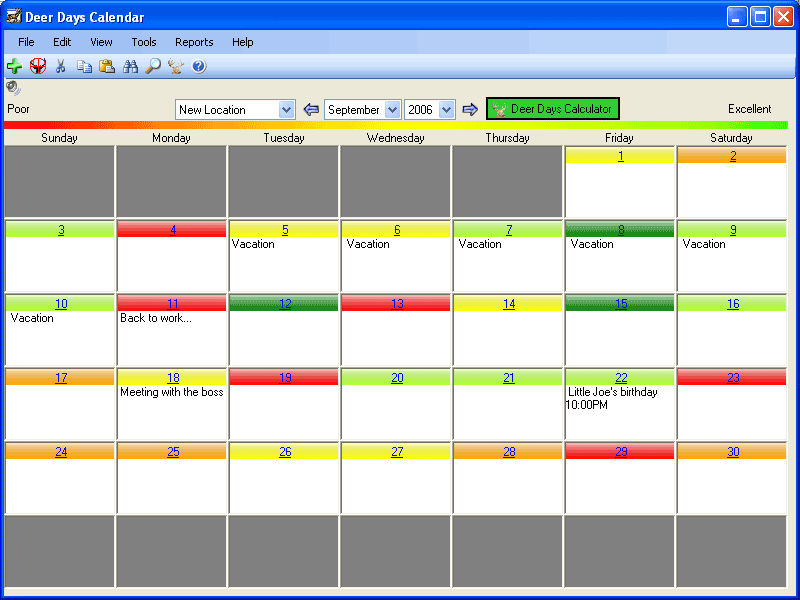This screenshot has width=800, height=600.
Task: Advance to next month with right arrow
Action: tap(470, 109)
